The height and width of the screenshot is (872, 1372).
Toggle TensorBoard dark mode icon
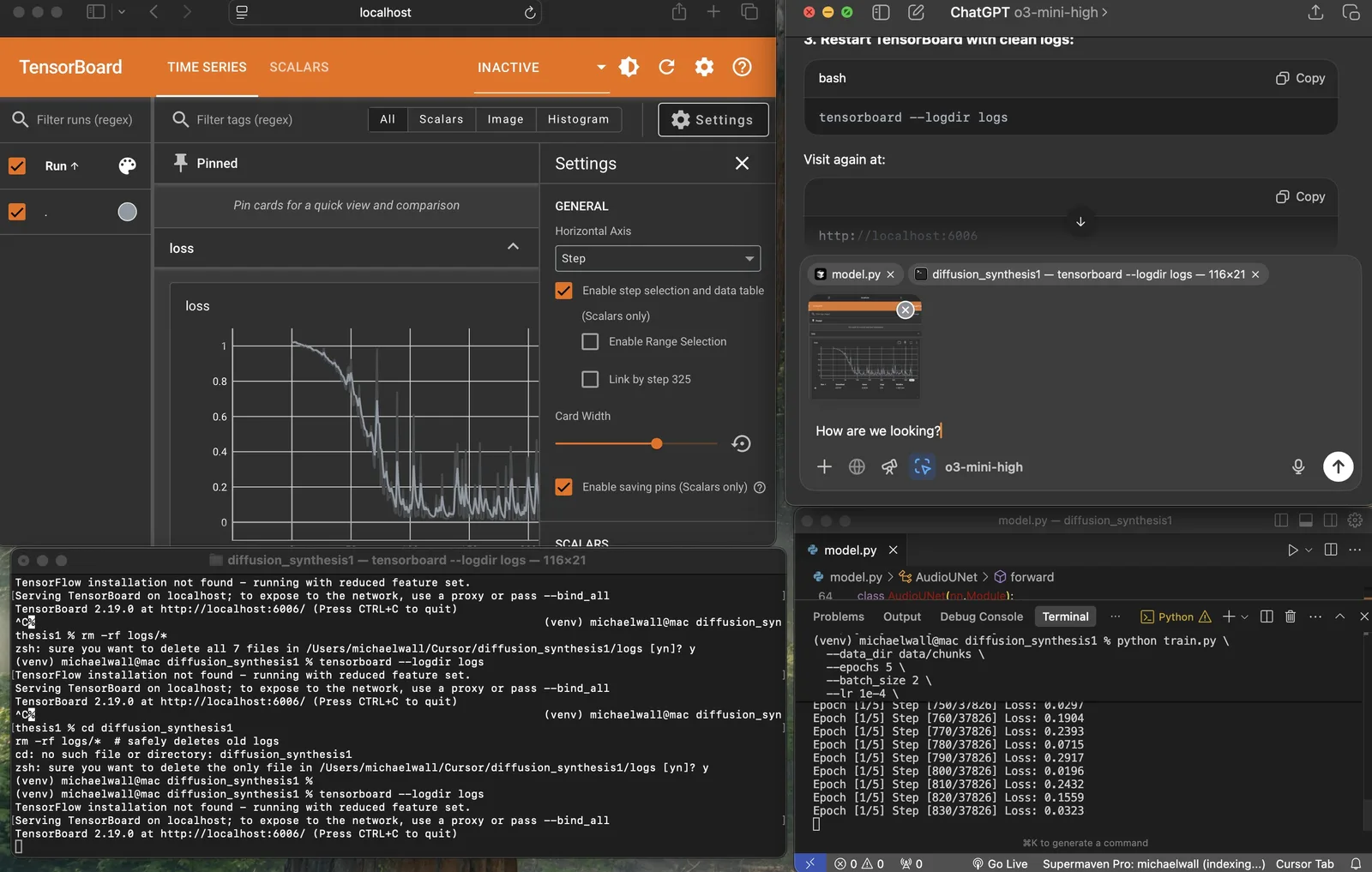(629, 67)
